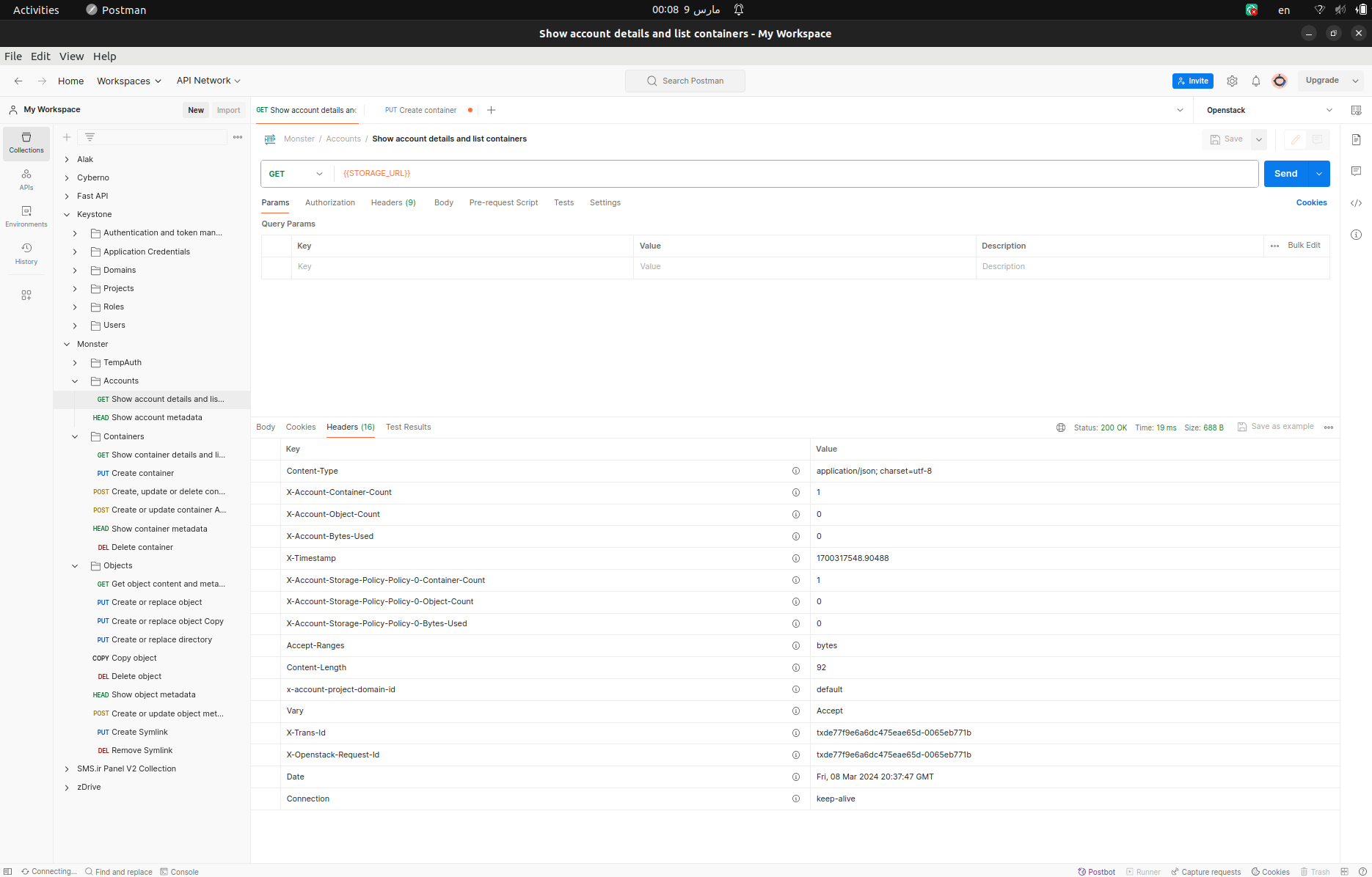Expand the Alak collection

(x=67, y=159)
